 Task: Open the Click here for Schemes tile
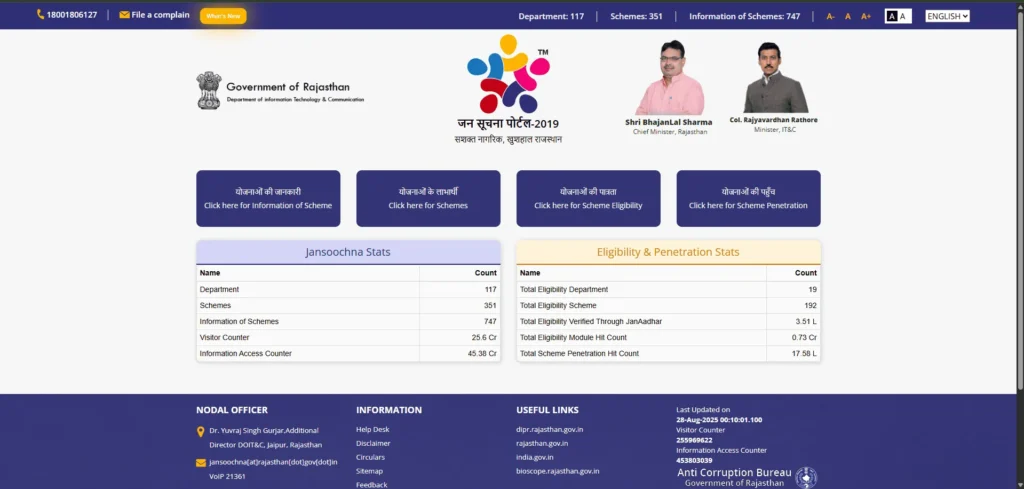click(x=428, y=198)
